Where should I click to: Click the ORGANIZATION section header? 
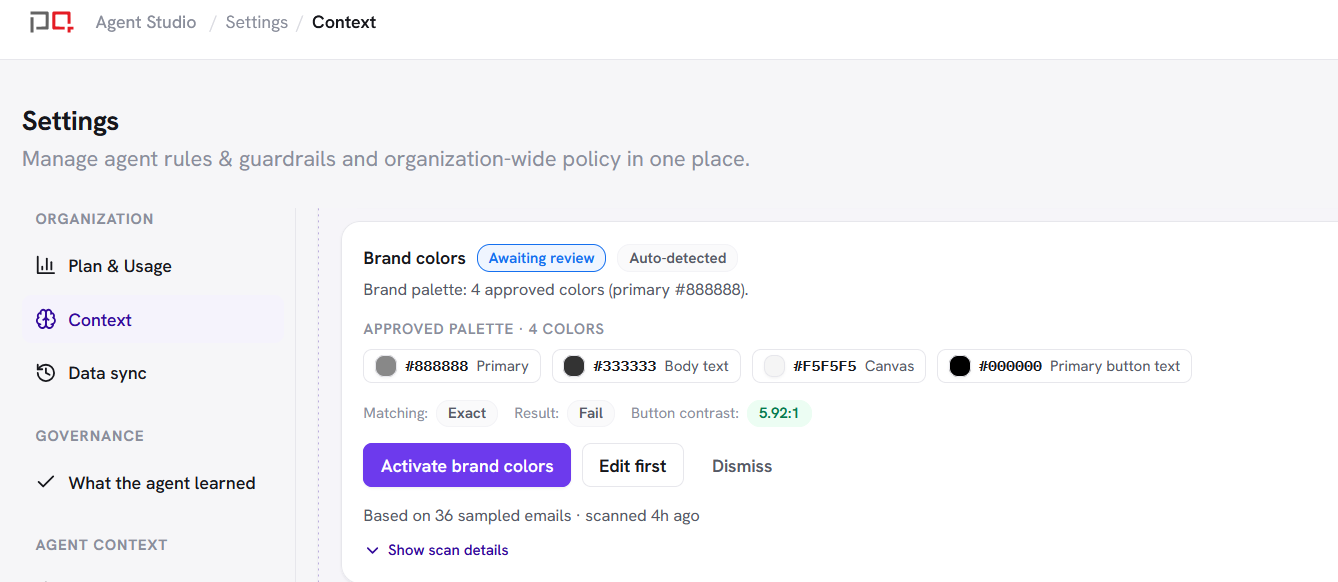[x=95, y=219]
